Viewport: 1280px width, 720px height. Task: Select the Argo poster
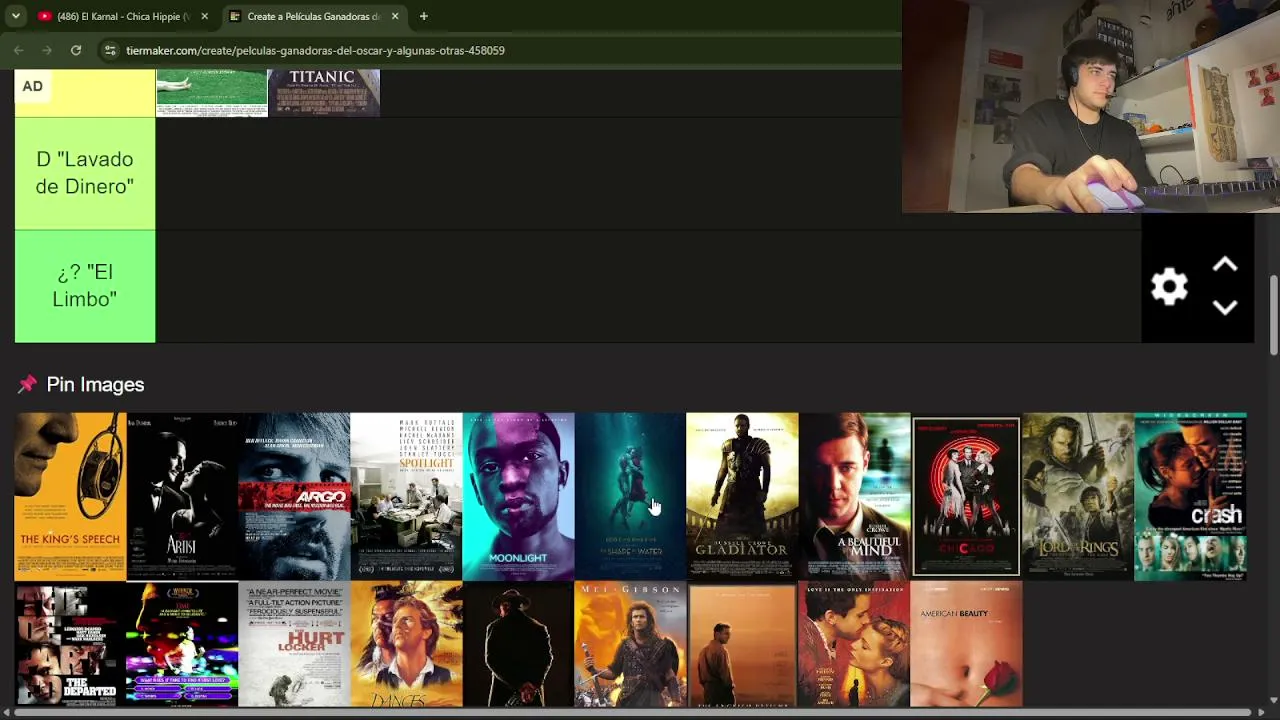click(294, 496)
